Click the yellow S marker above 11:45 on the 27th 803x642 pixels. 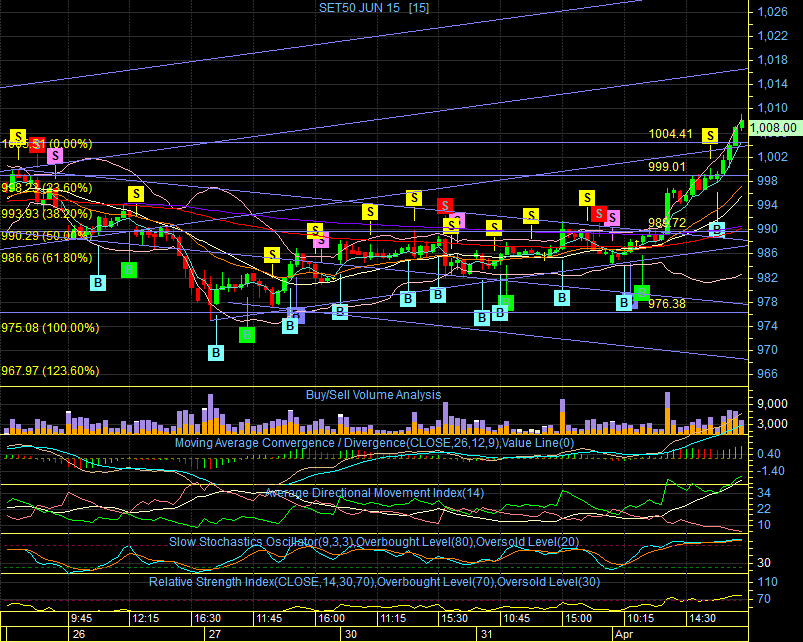pos(272,254)
